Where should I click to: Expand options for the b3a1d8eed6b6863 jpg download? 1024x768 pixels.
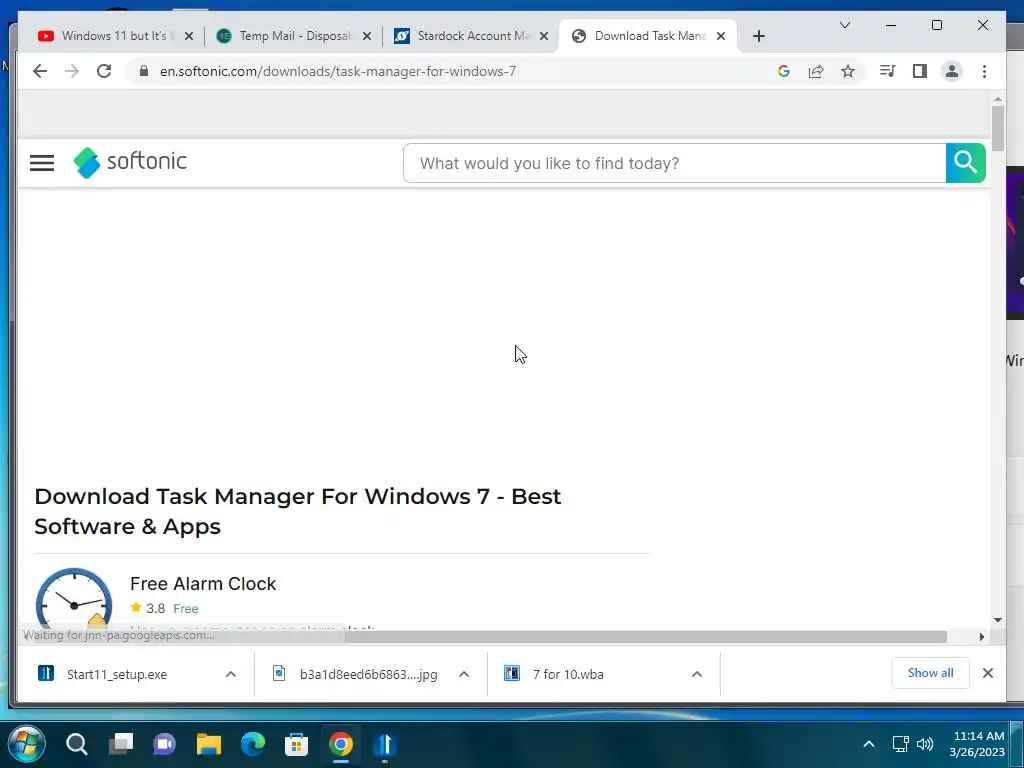(x=464, y=674)
